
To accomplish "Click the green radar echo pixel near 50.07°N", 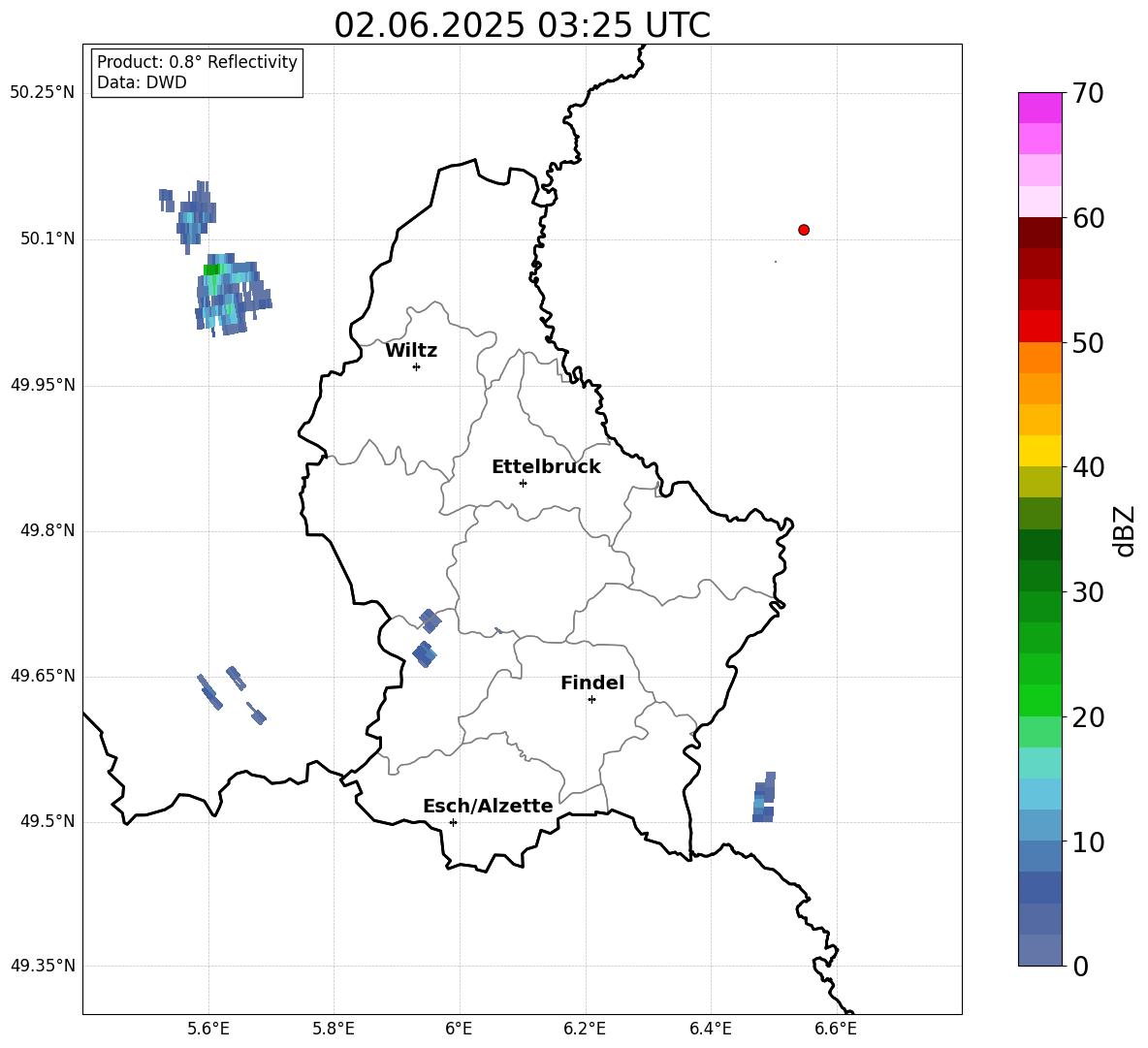I will pos(211,270).
